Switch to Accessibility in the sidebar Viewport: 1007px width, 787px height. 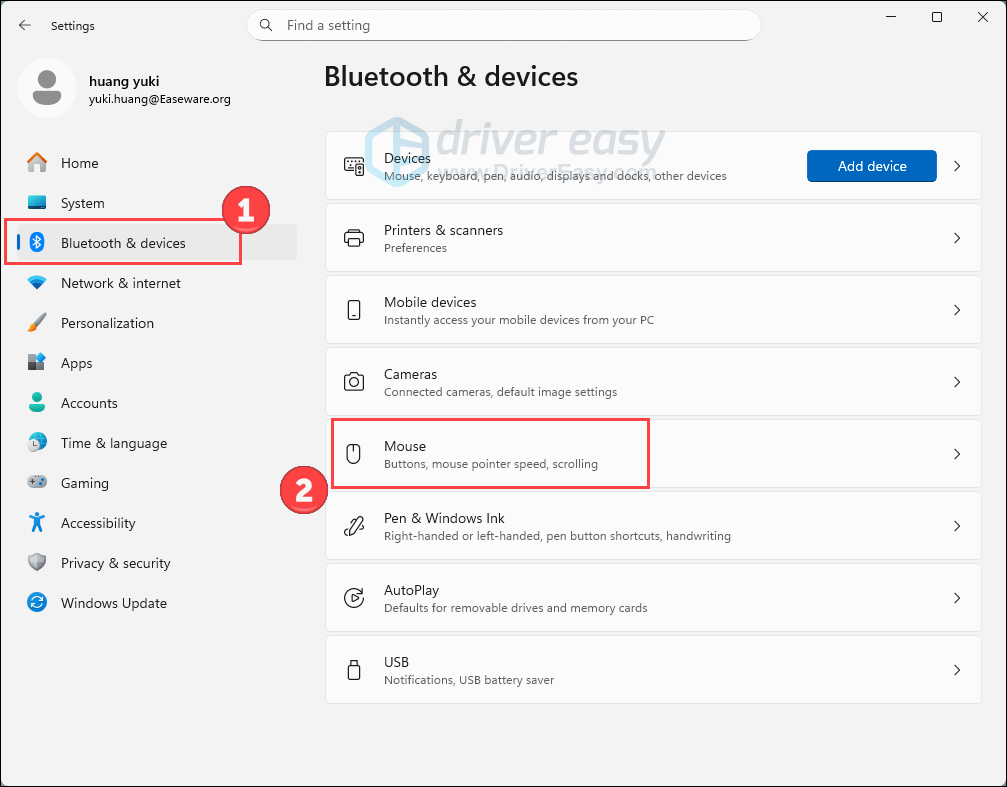pyautogui.click(x=97, y=523)
